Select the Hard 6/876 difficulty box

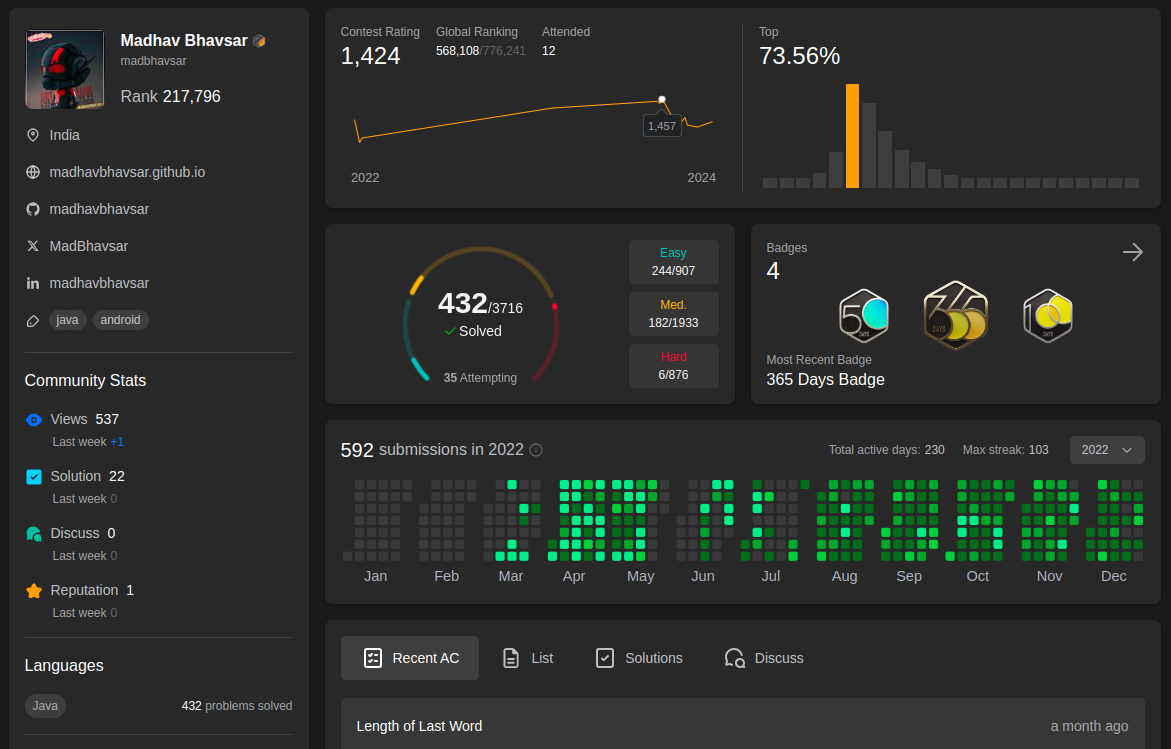coord(673,366)
